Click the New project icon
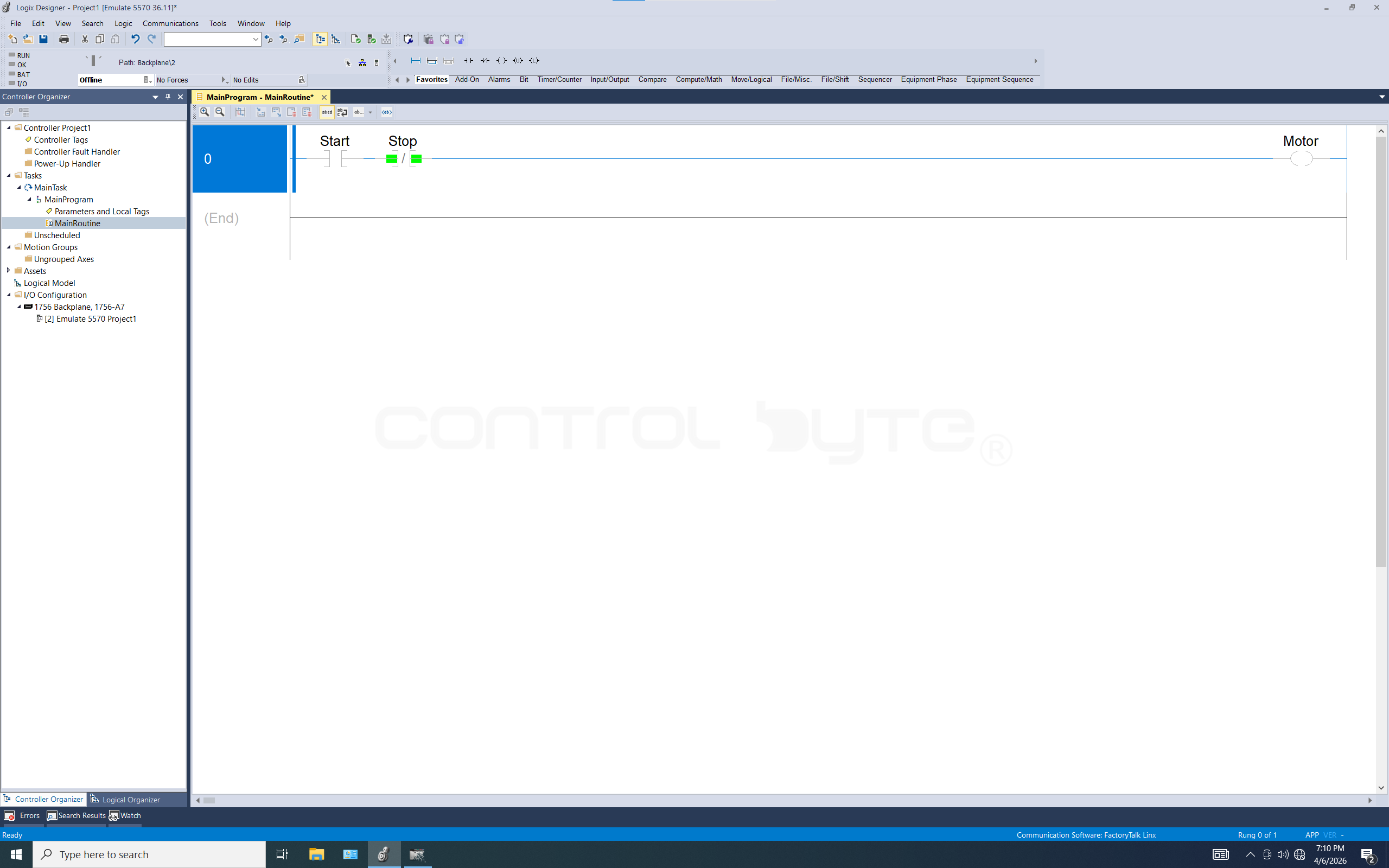Image resolution: width=1389 pixels, height=868 pixels. coord(12,39)
